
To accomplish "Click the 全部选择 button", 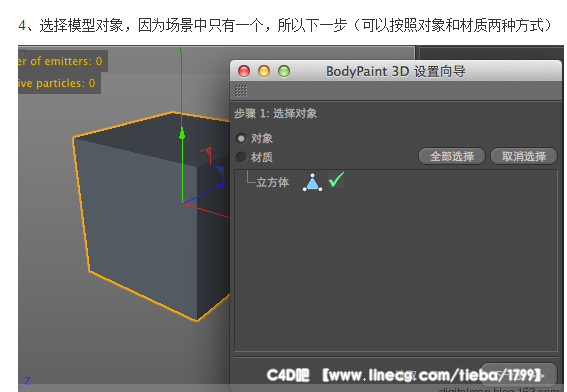I will click(452, 156).
